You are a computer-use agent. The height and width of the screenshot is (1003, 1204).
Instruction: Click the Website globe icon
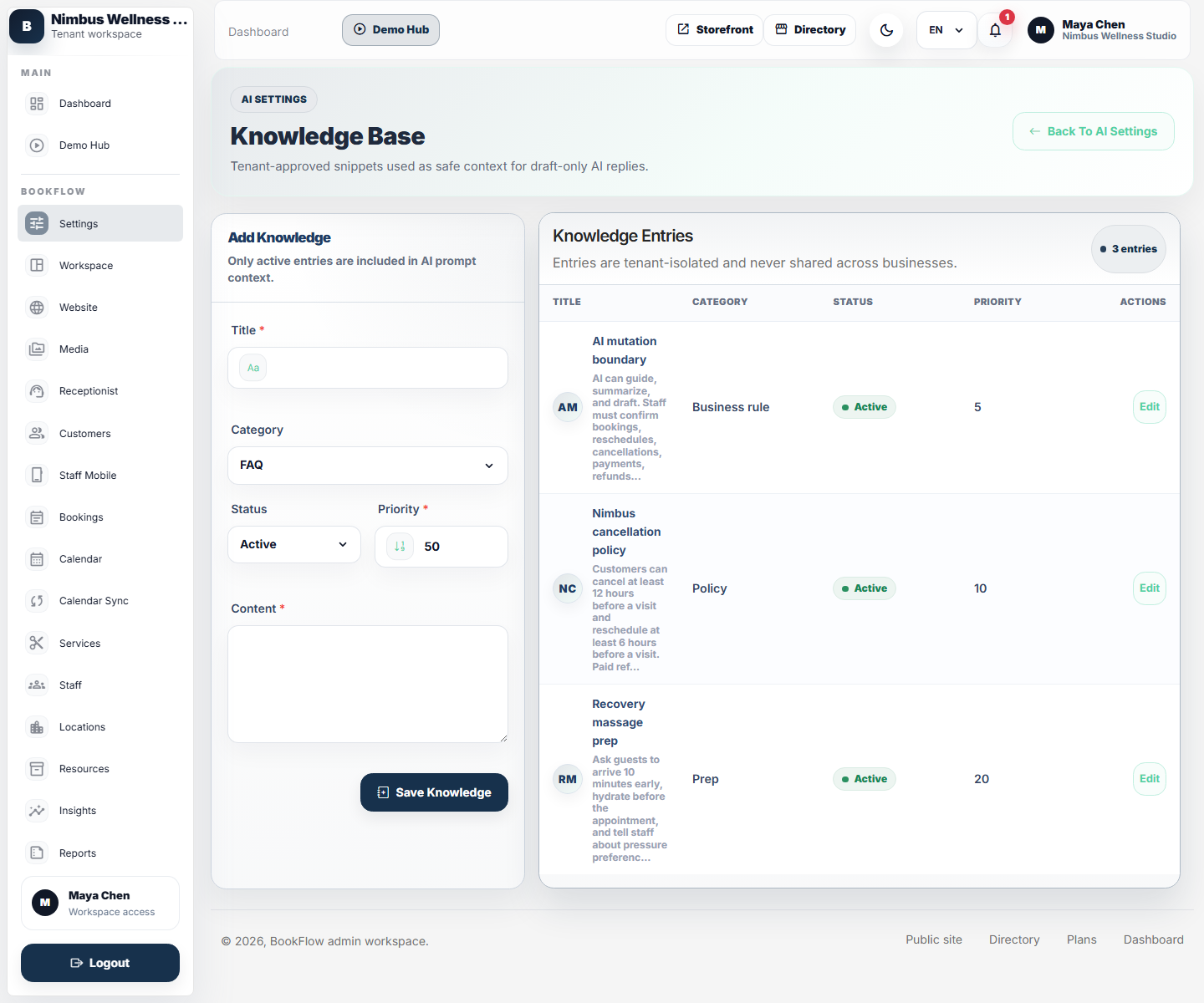click(x=37, y=308)
